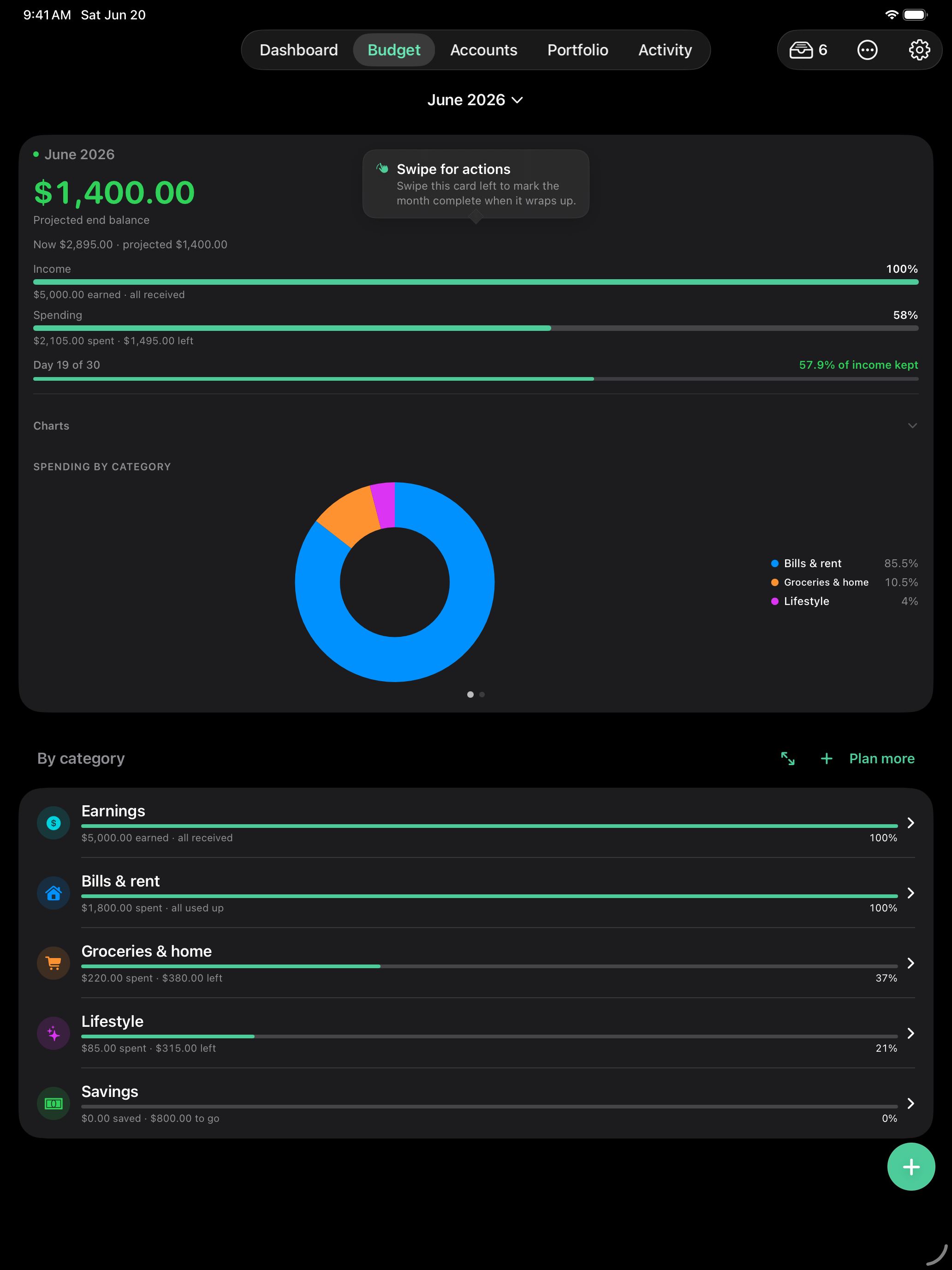Click the Spending progress bar

pos(476,329)
